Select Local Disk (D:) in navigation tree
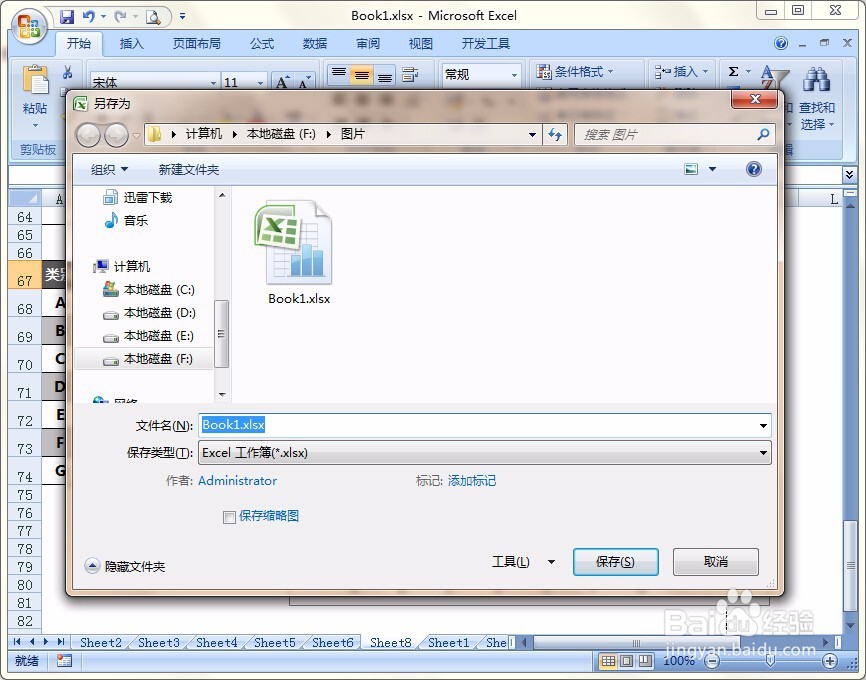Viewport: 866px width, 680px height. pos(149,313)
